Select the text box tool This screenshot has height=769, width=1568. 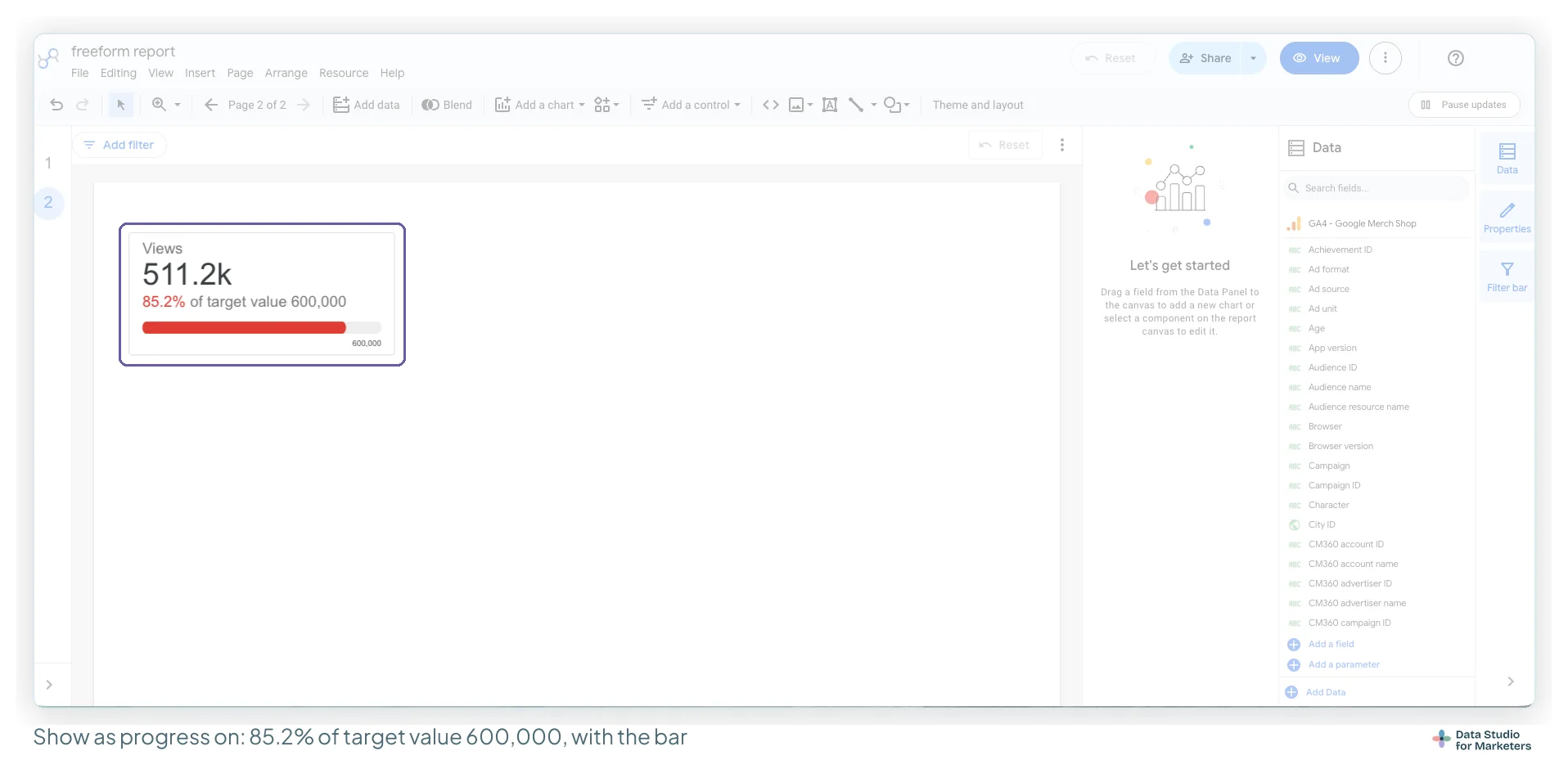[830, 105]
